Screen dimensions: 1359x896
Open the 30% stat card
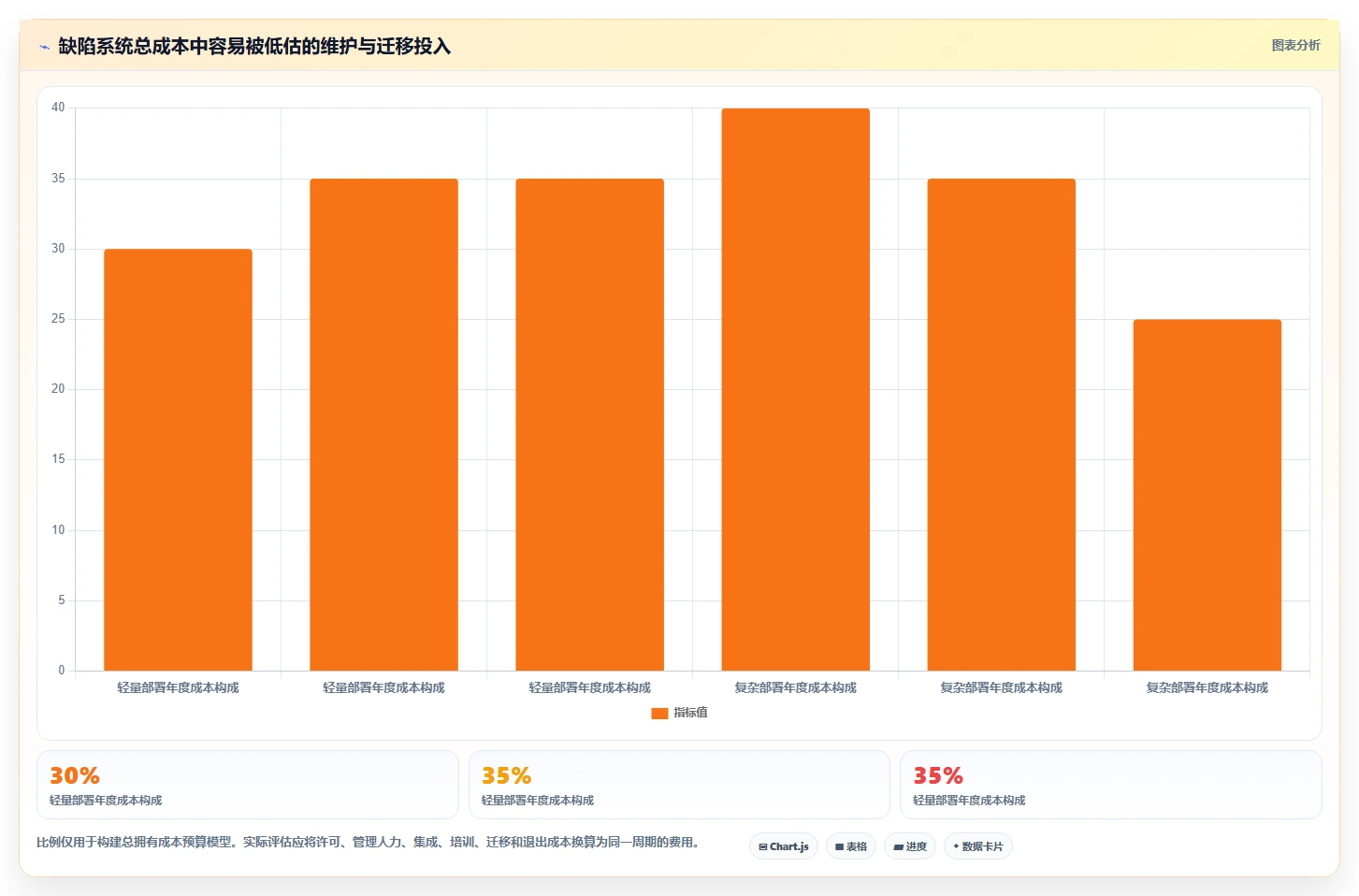click(x=248, y=785)
